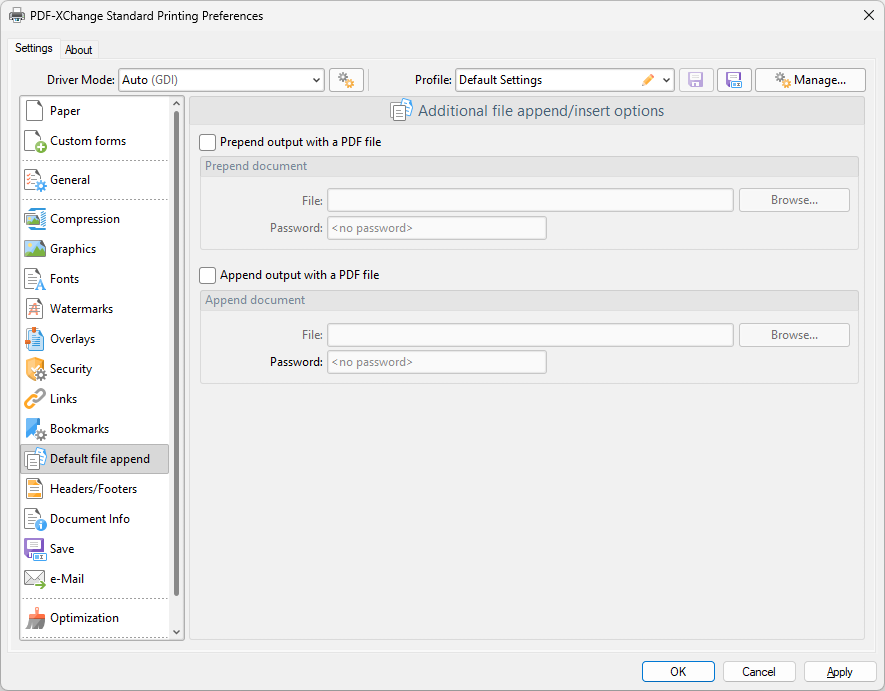Go to the Security settings page

tap(94, 369)
